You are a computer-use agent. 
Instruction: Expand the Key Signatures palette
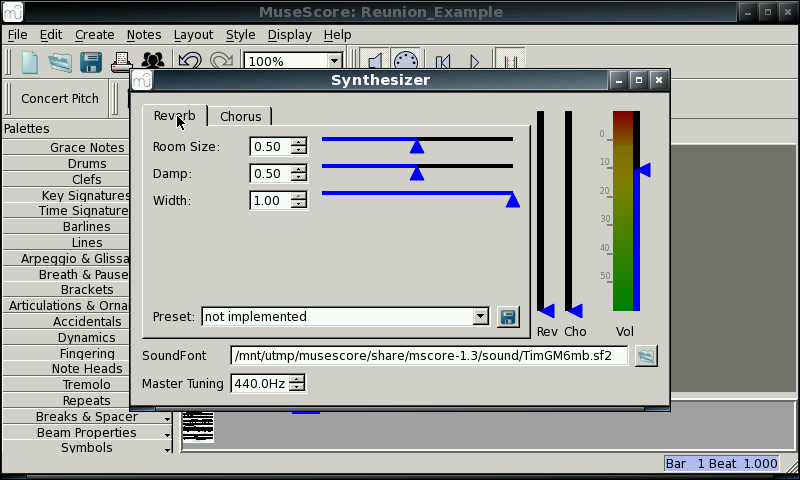66,195
